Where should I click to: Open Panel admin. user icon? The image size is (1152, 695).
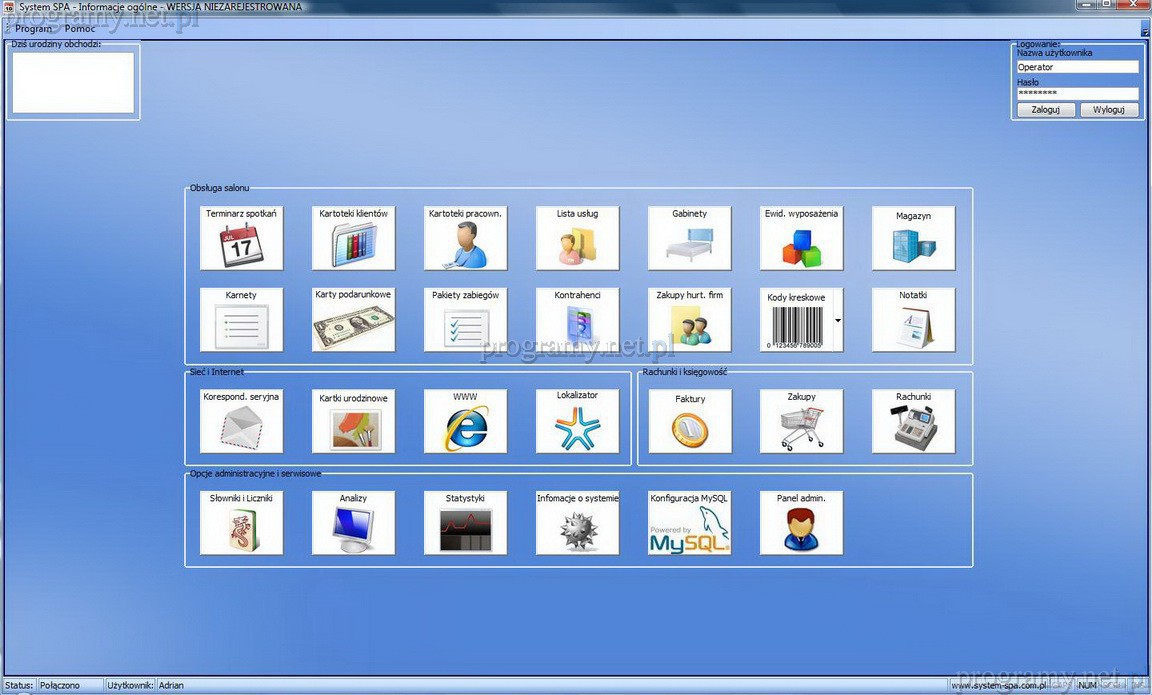point(801,523)
